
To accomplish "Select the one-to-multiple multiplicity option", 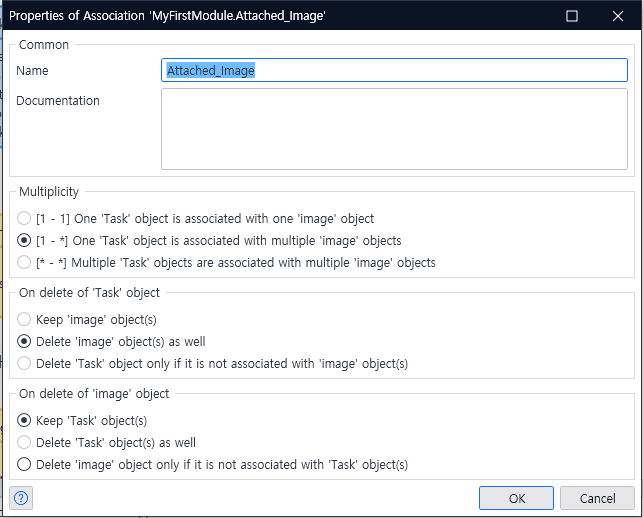I will tap(25, 241).
